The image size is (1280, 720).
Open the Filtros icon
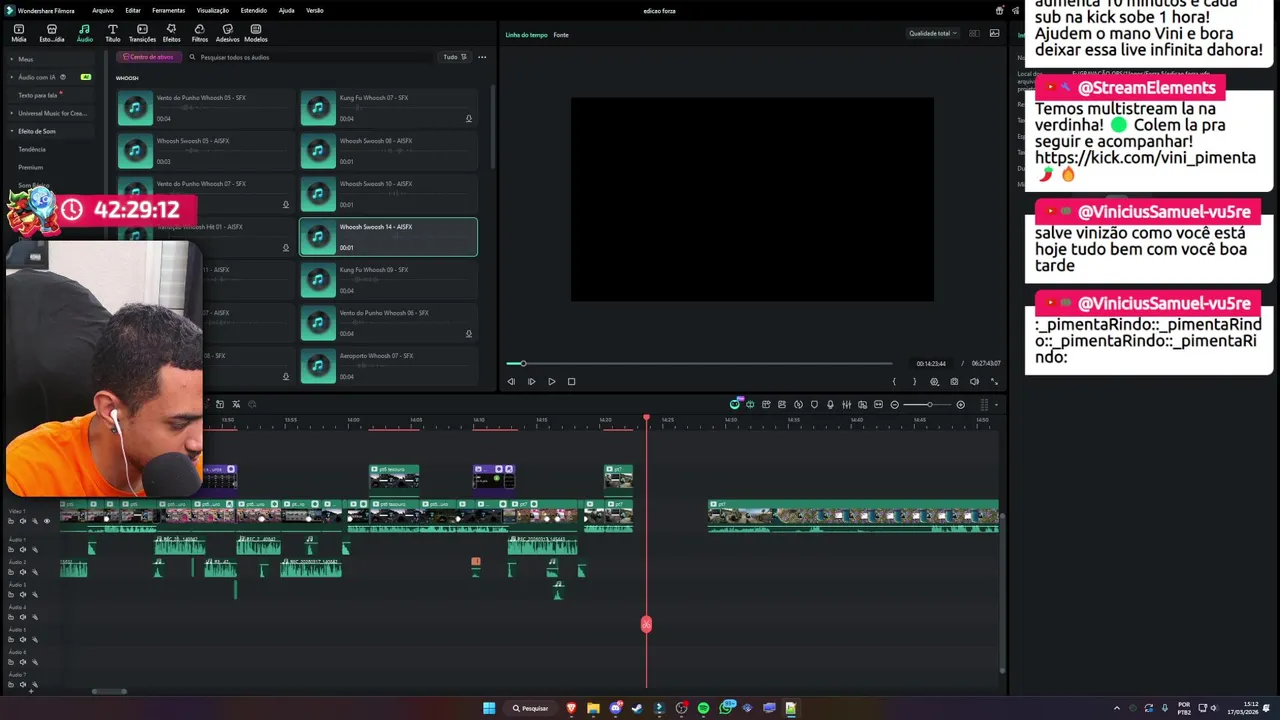(199, 33)
